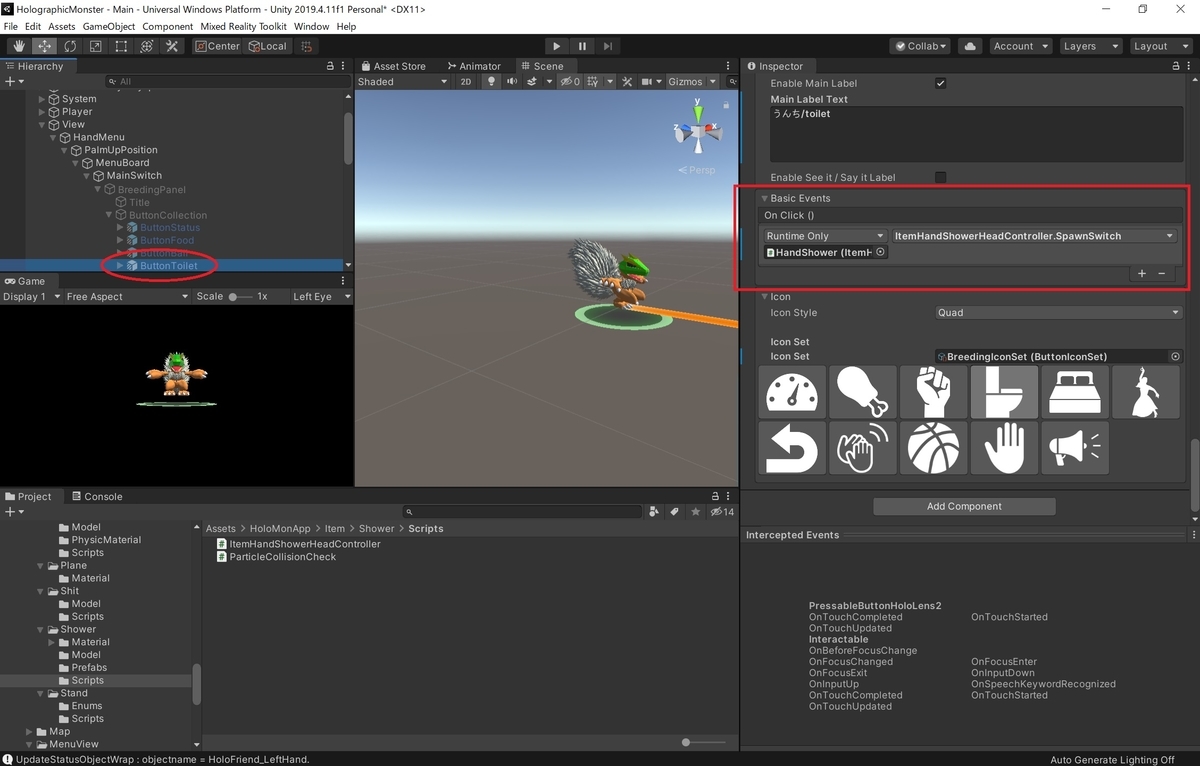
Task: Toggle Enable See it / Say it Label
Action: pos(940,177)
